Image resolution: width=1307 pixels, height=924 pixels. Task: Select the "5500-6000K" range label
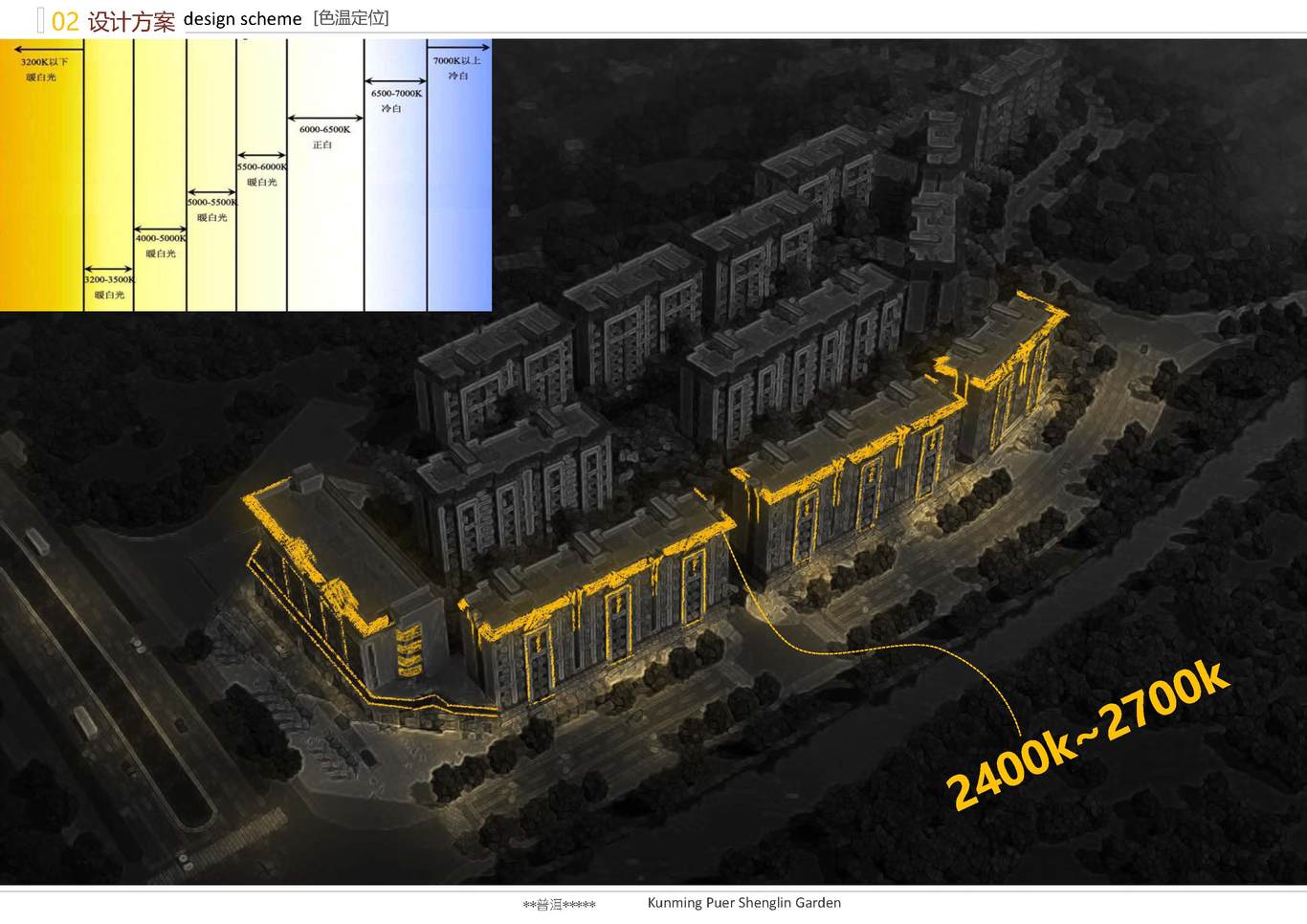point(262,167)
